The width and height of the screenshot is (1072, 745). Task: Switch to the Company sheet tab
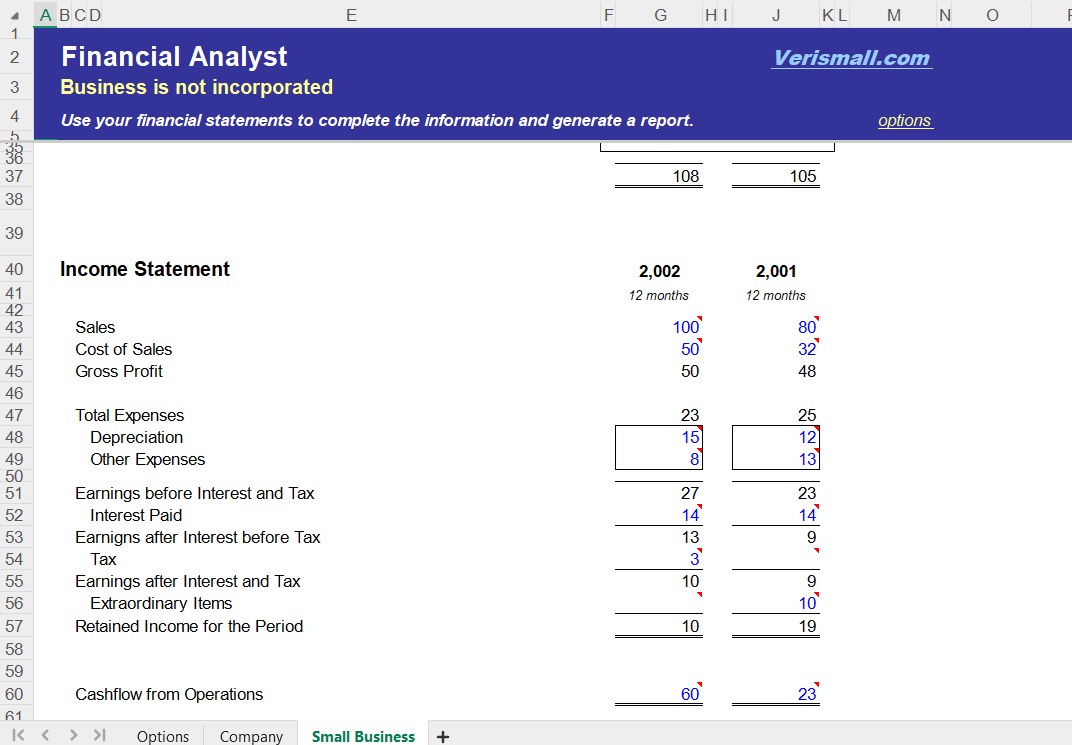click(x=250, y=736)
